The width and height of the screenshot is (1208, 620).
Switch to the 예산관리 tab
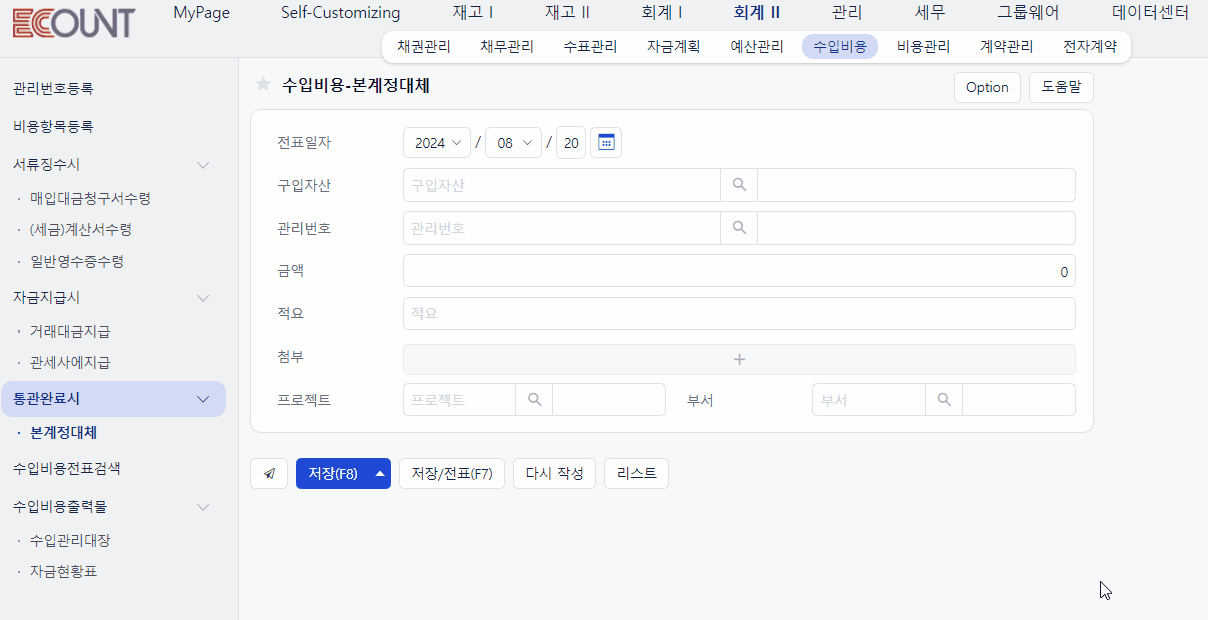[x=757, y=47]
